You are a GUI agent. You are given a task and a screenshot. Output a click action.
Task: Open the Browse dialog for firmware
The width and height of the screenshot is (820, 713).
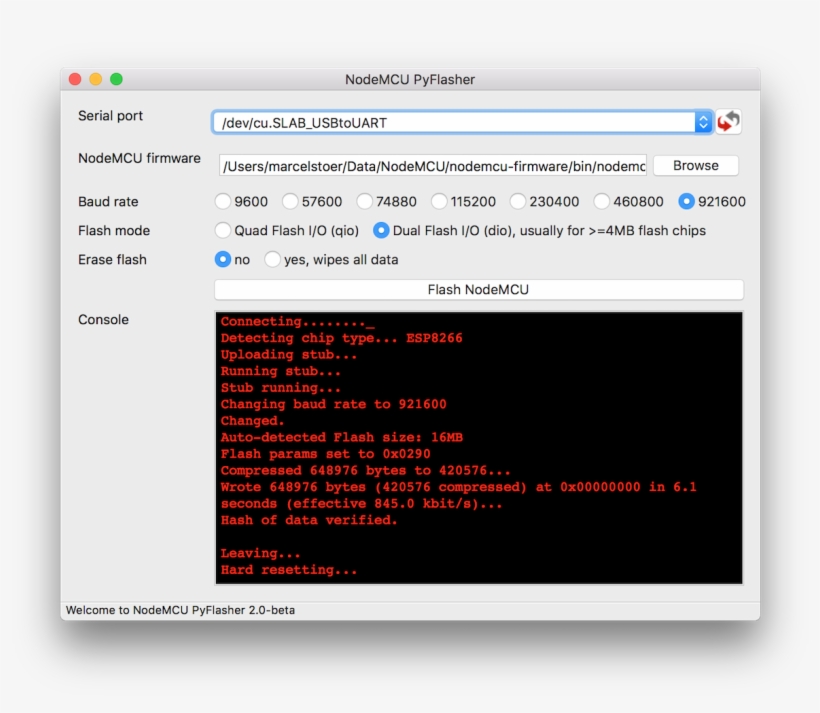(x=695, y=165)
